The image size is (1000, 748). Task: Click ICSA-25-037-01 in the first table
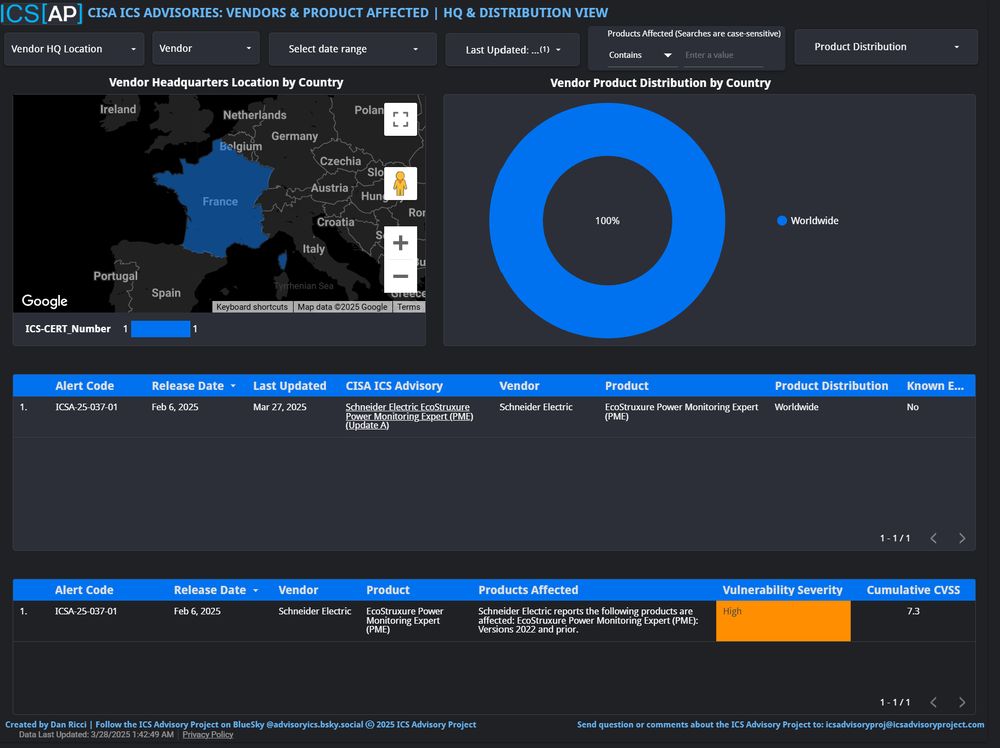click(86, 407)
